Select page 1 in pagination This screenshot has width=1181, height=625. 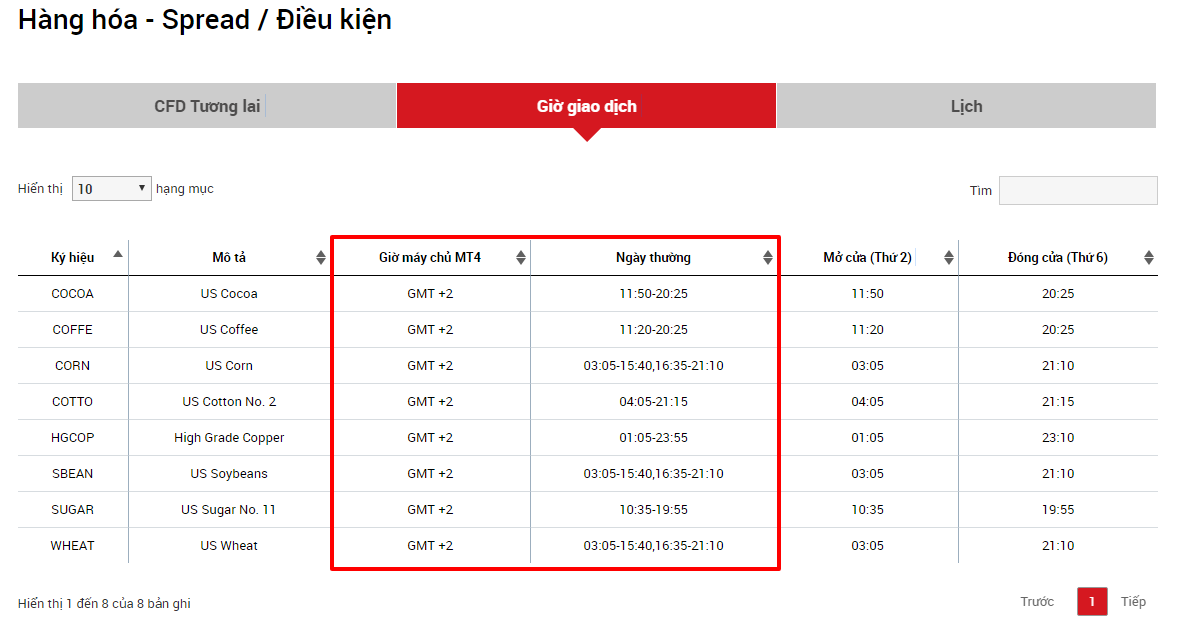pos(1092,602)
